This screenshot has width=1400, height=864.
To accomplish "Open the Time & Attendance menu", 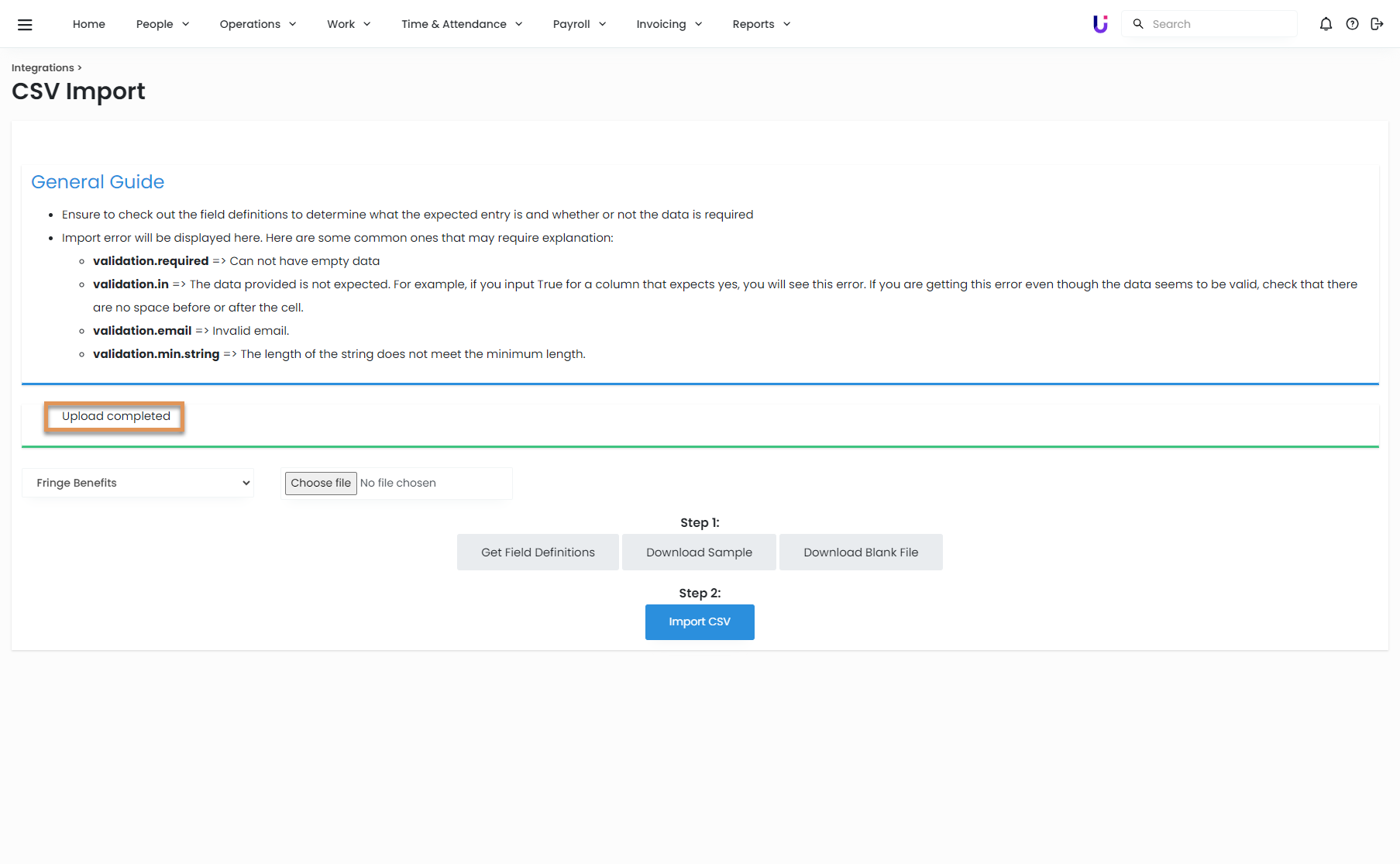I will (462, 24).
